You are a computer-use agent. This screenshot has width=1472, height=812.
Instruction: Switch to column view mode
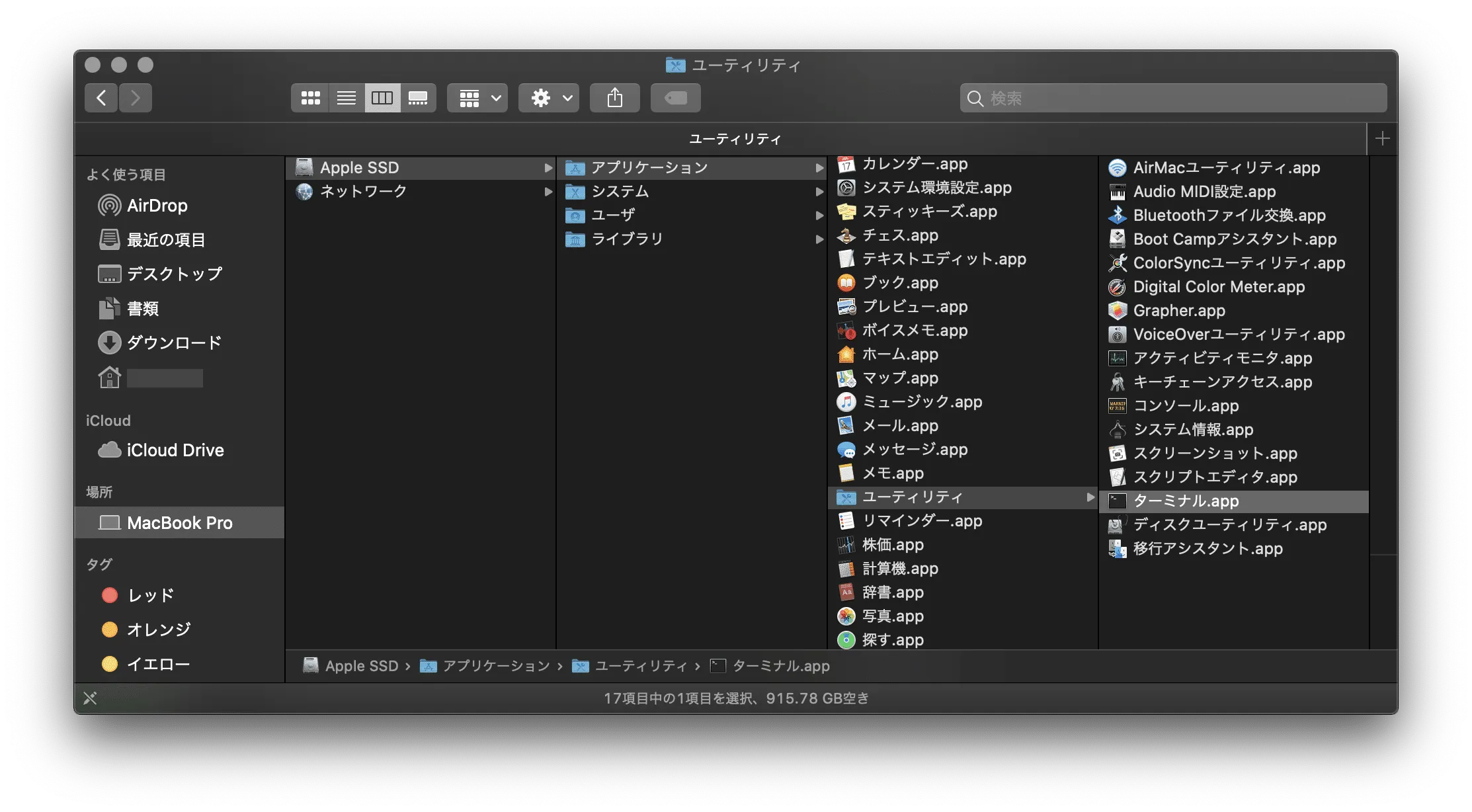[382, 99]
